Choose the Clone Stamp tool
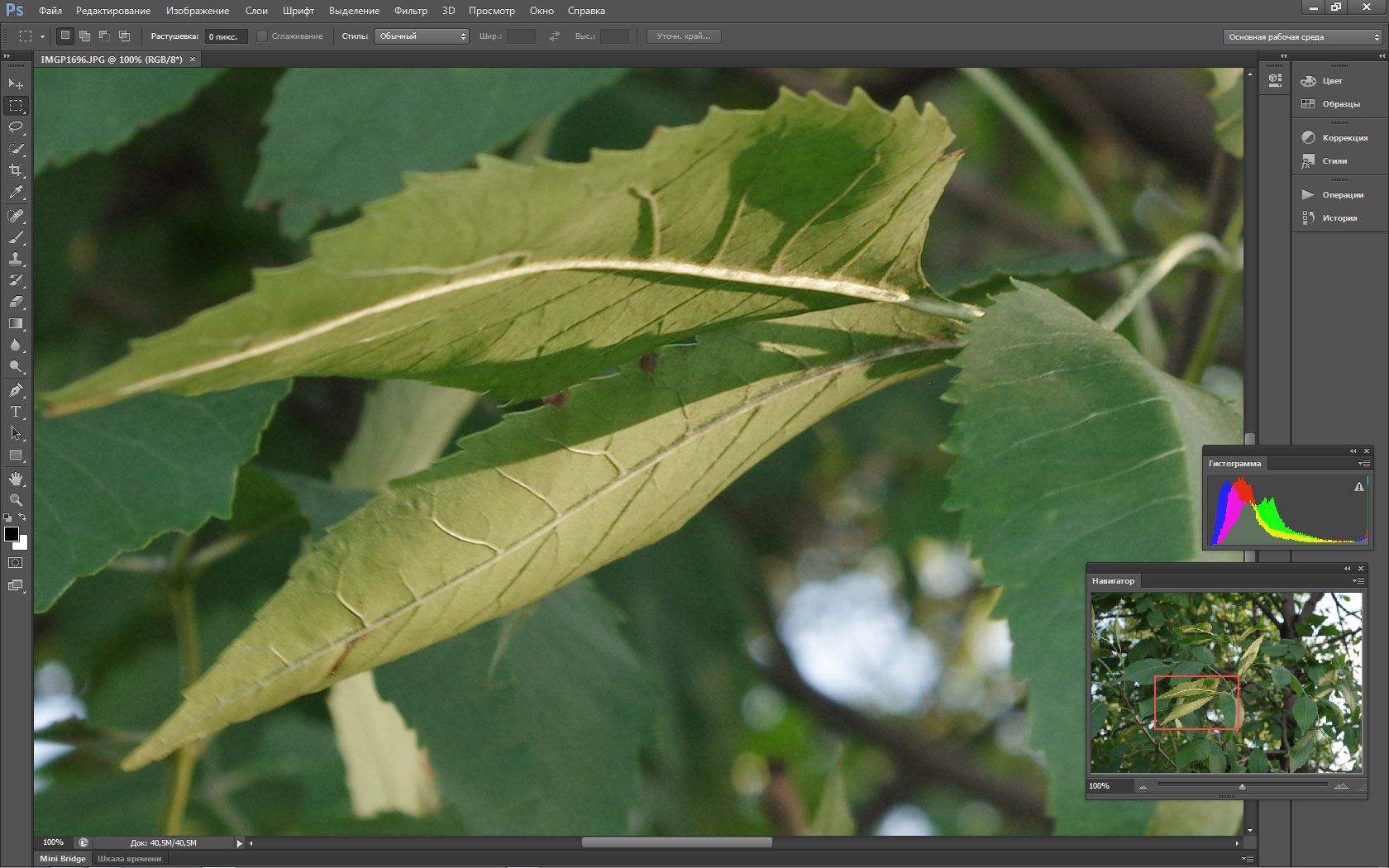Image resolution: width=1389 pixels, height=868 pixels. 16,259
